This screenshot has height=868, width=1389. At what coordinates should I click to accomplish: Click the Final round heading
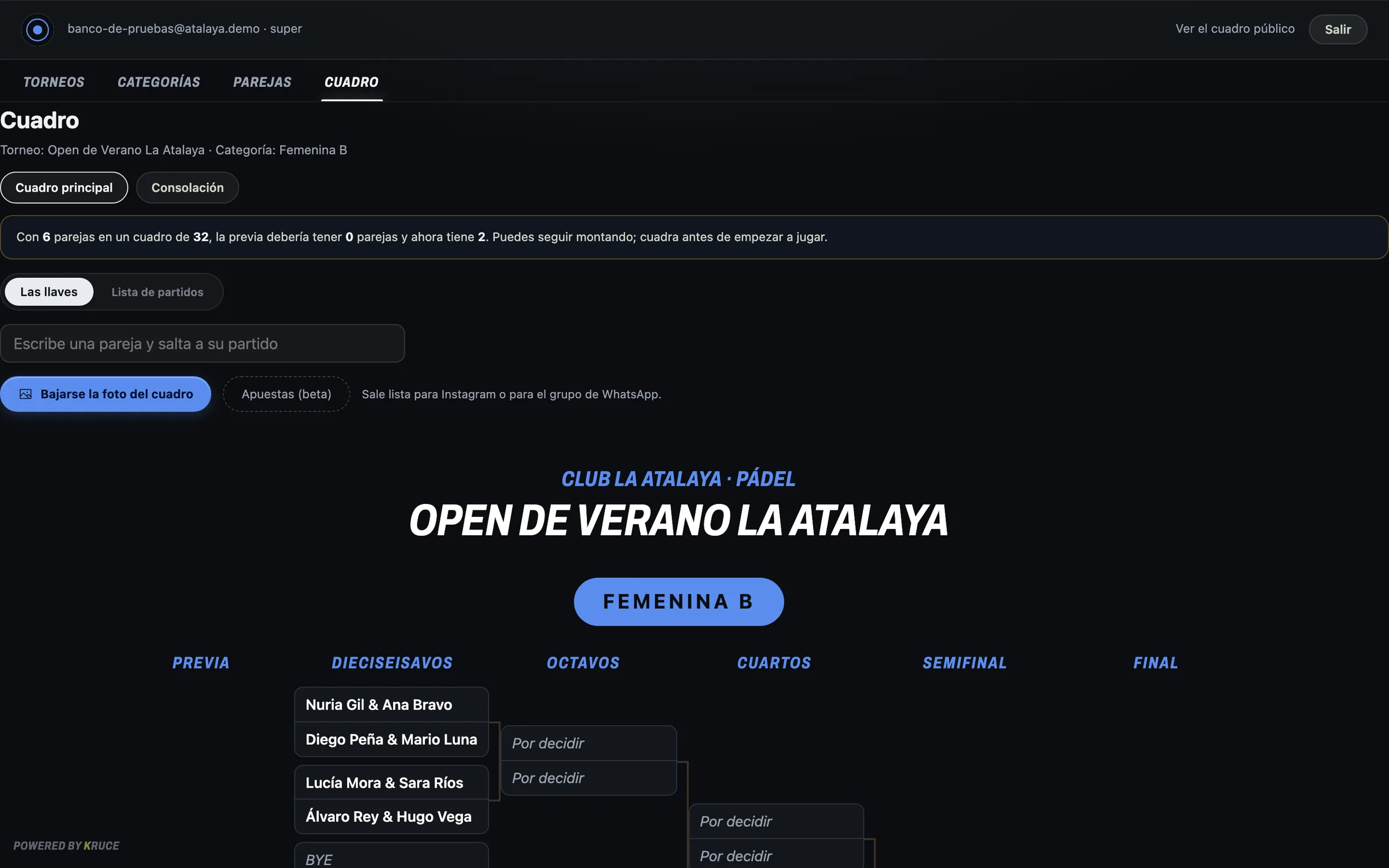point(1156,663)
